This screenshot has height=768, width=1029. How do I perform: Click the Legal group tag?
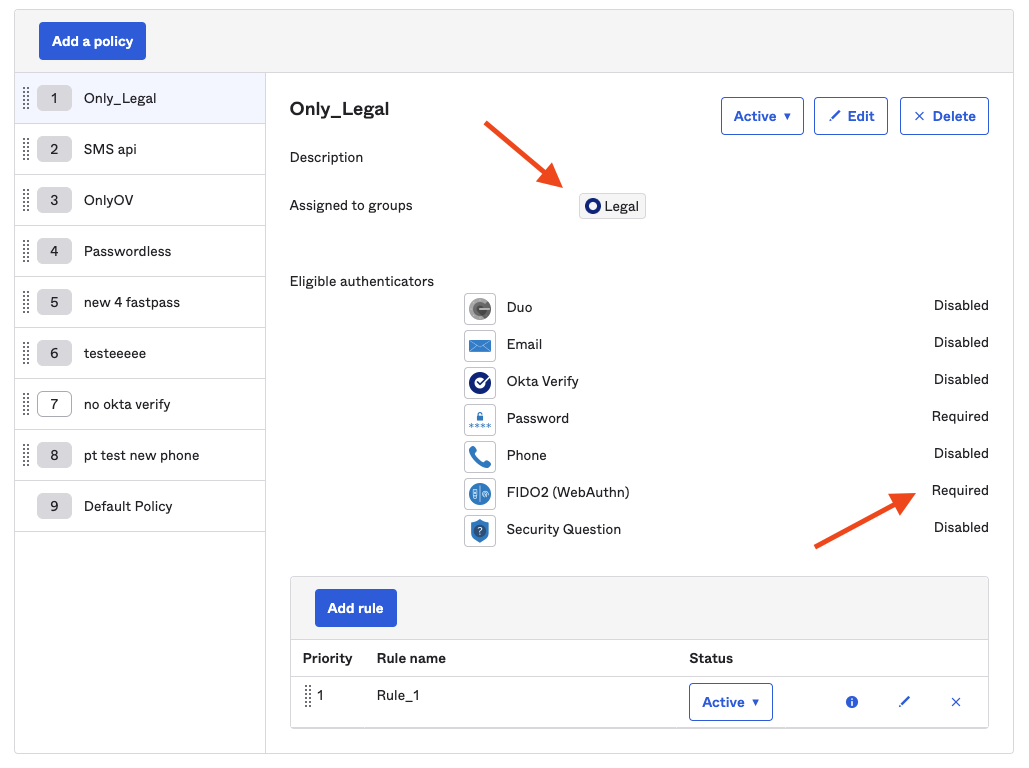612,206
